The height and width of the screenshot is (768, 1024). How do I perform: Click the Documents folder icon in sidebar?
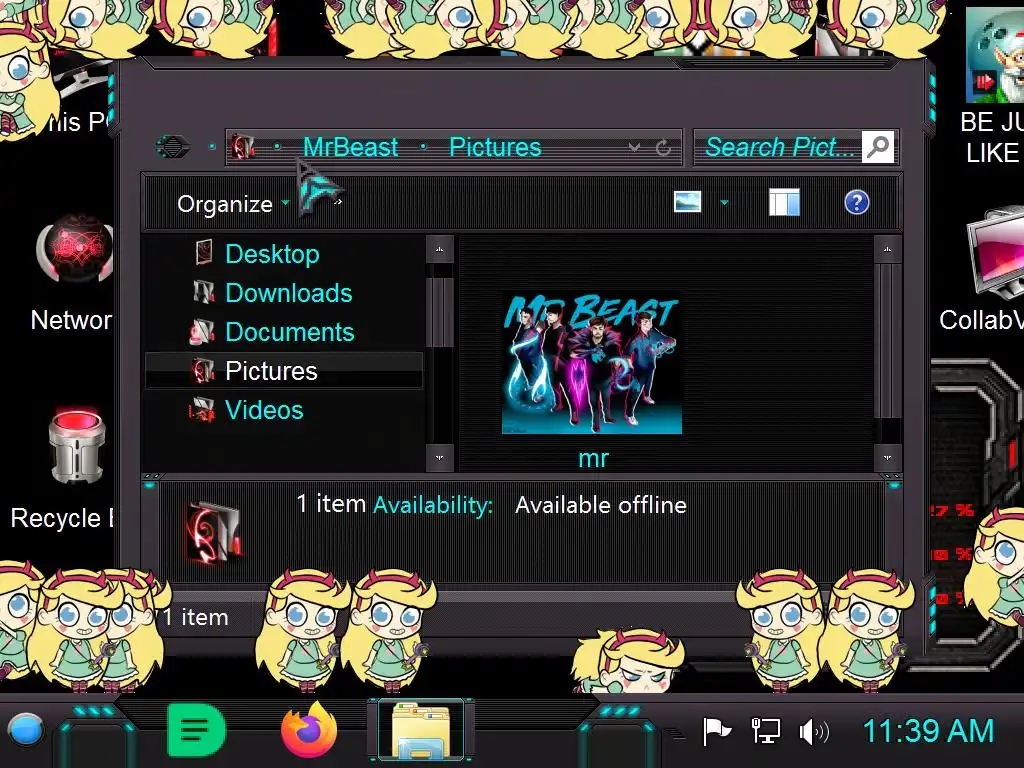(202, 331)
